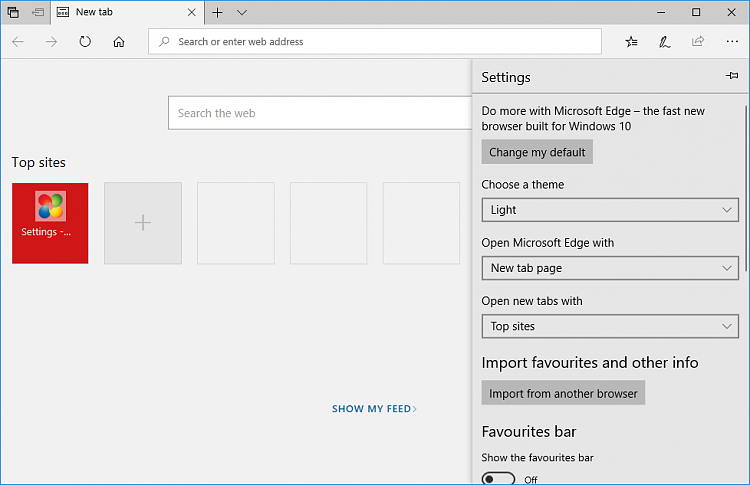Go forward with the forward arrow

(x=51, y=42)
